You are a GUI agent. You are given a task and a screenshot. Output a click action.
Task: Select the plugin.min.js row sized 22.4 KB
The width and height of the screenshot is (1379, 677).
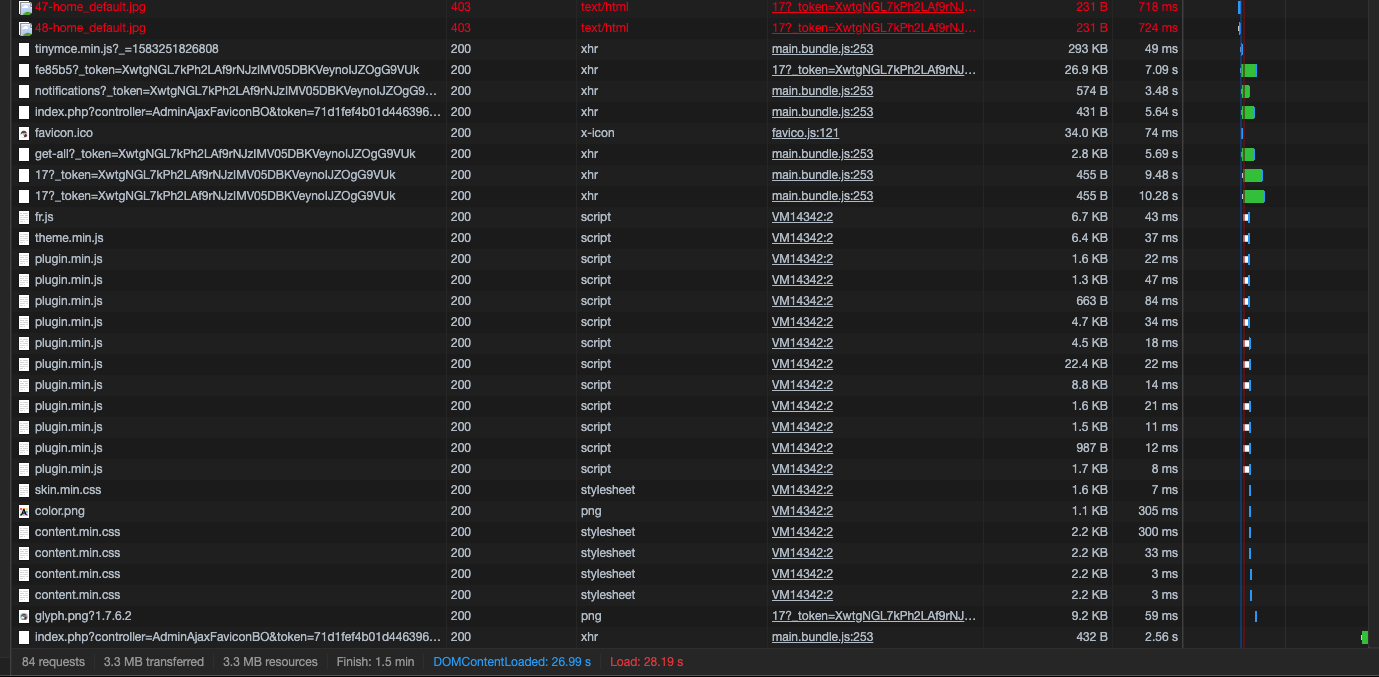[689, 364]
